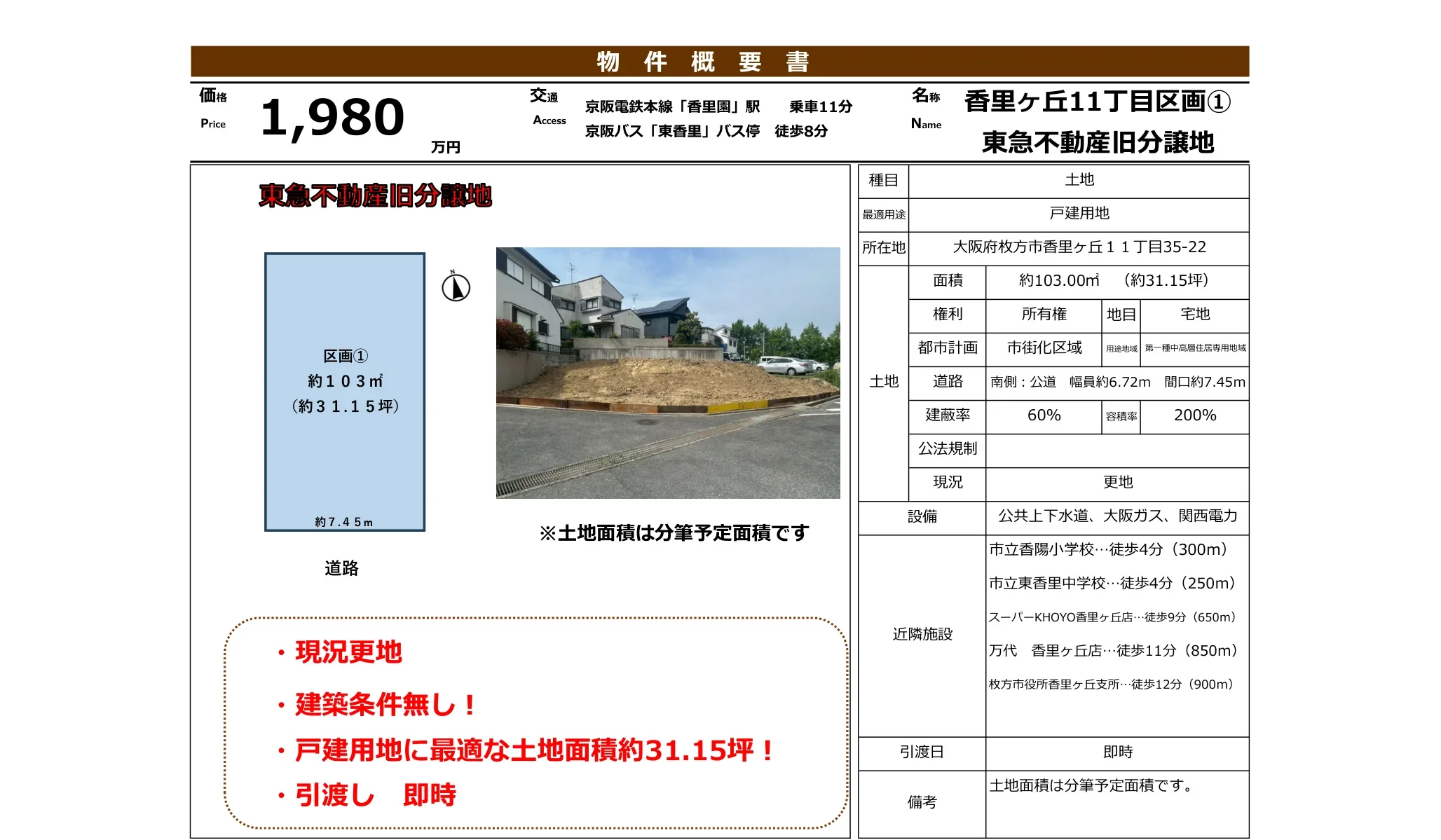Click the bullet 戸建用地に最適な土地面積約31.15坪！
The height and width of the screenshot is (840, 1441).
coord(526,750)
